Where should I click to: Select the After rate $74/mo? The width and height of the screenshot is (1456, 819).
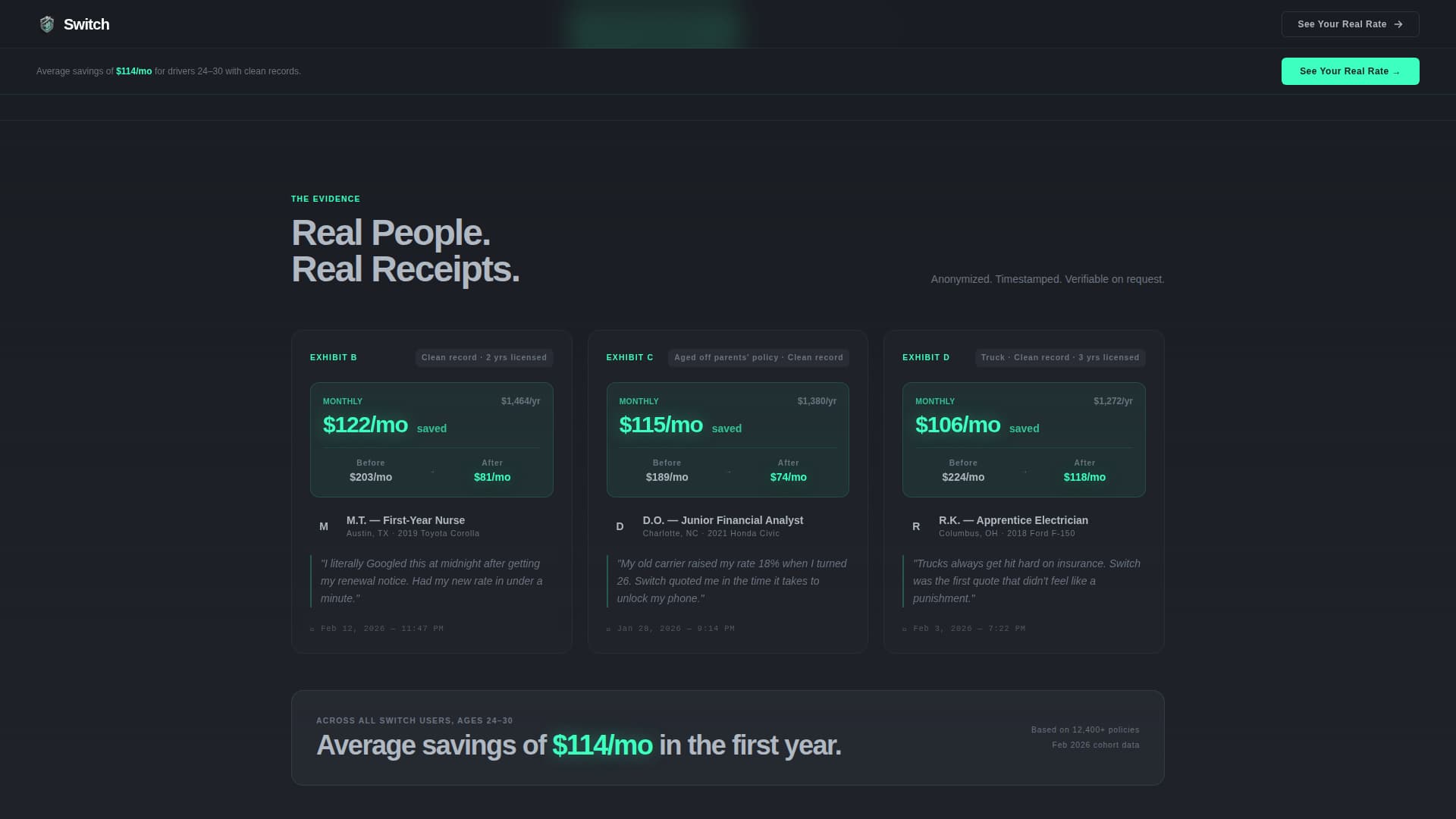[x=789, y=477]
